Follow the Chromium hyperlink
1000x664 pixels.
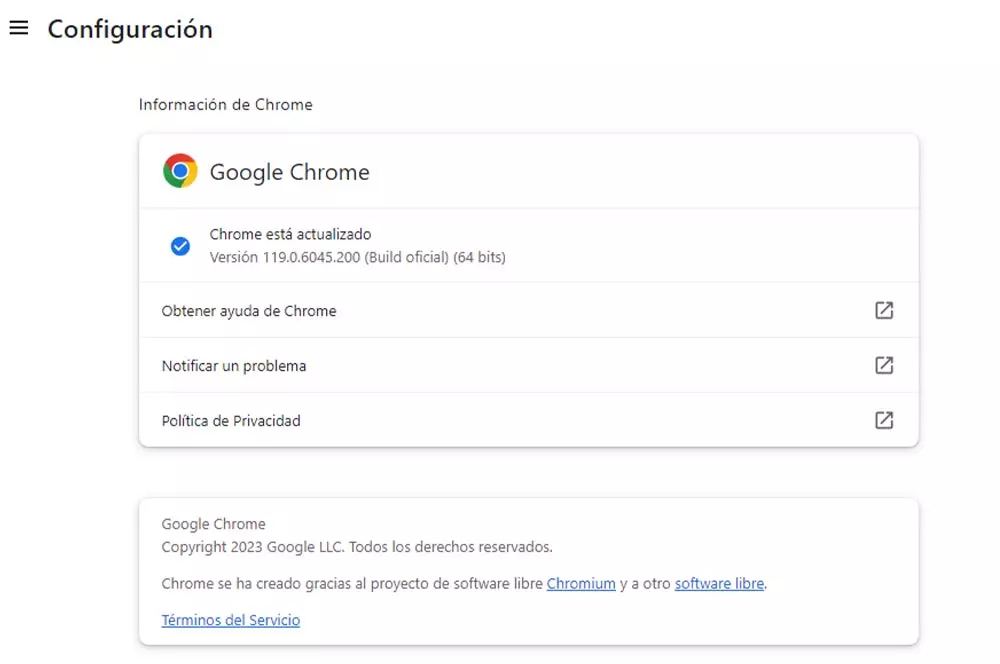click(x=581, y=583)
